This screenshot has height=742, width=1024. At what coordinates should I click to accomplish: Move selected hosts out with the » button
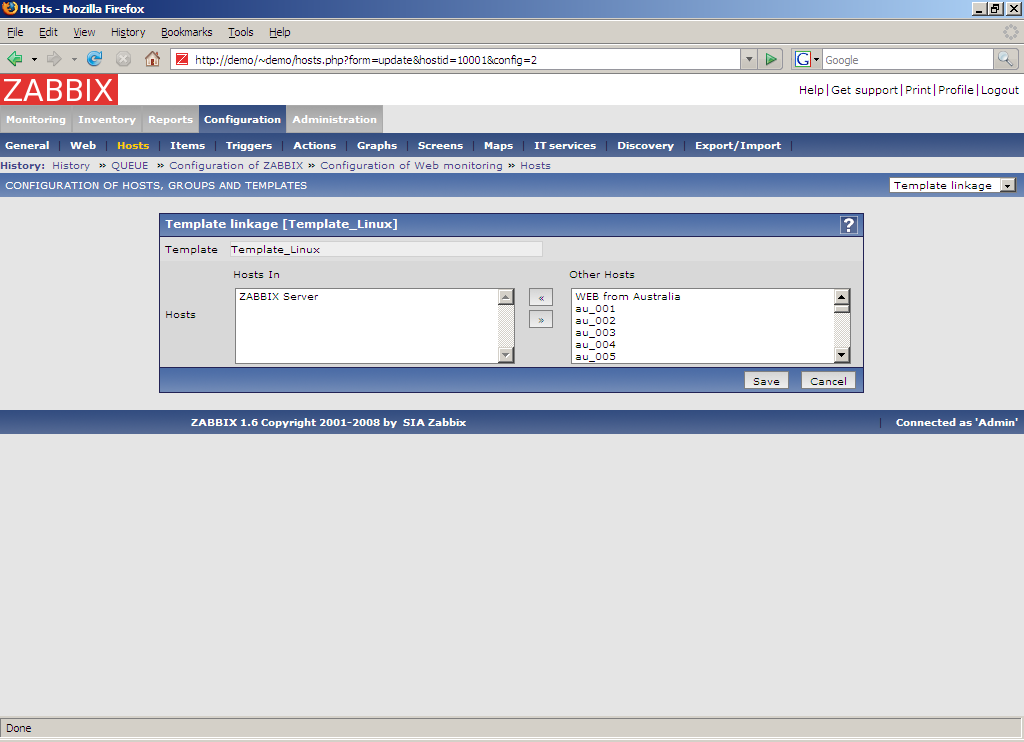coord(541,319)
